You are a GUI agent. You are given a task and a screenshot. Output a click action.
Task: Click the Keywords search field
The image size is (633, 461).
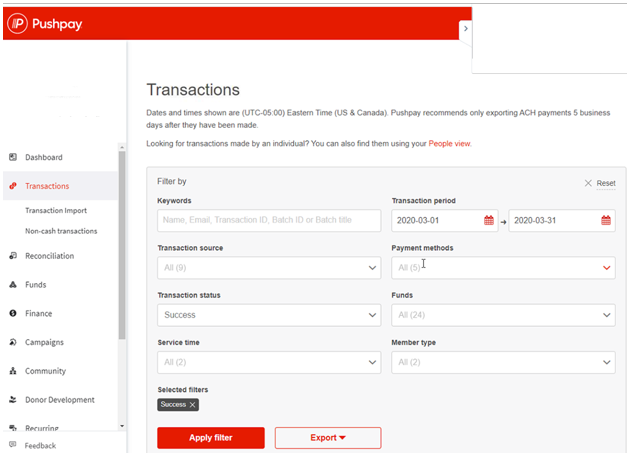point(269,220)
